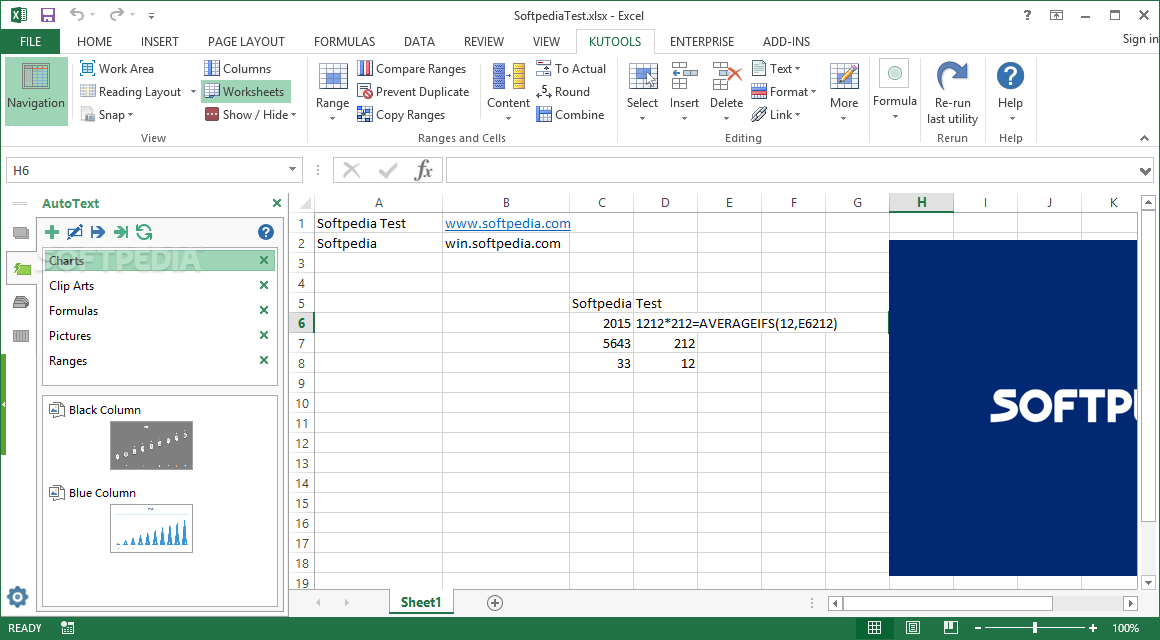Collapse the ribbon
Image resolution: width=1160 pixels, height=640 pixels.
pyautogui.click(x=1144, y=138)
